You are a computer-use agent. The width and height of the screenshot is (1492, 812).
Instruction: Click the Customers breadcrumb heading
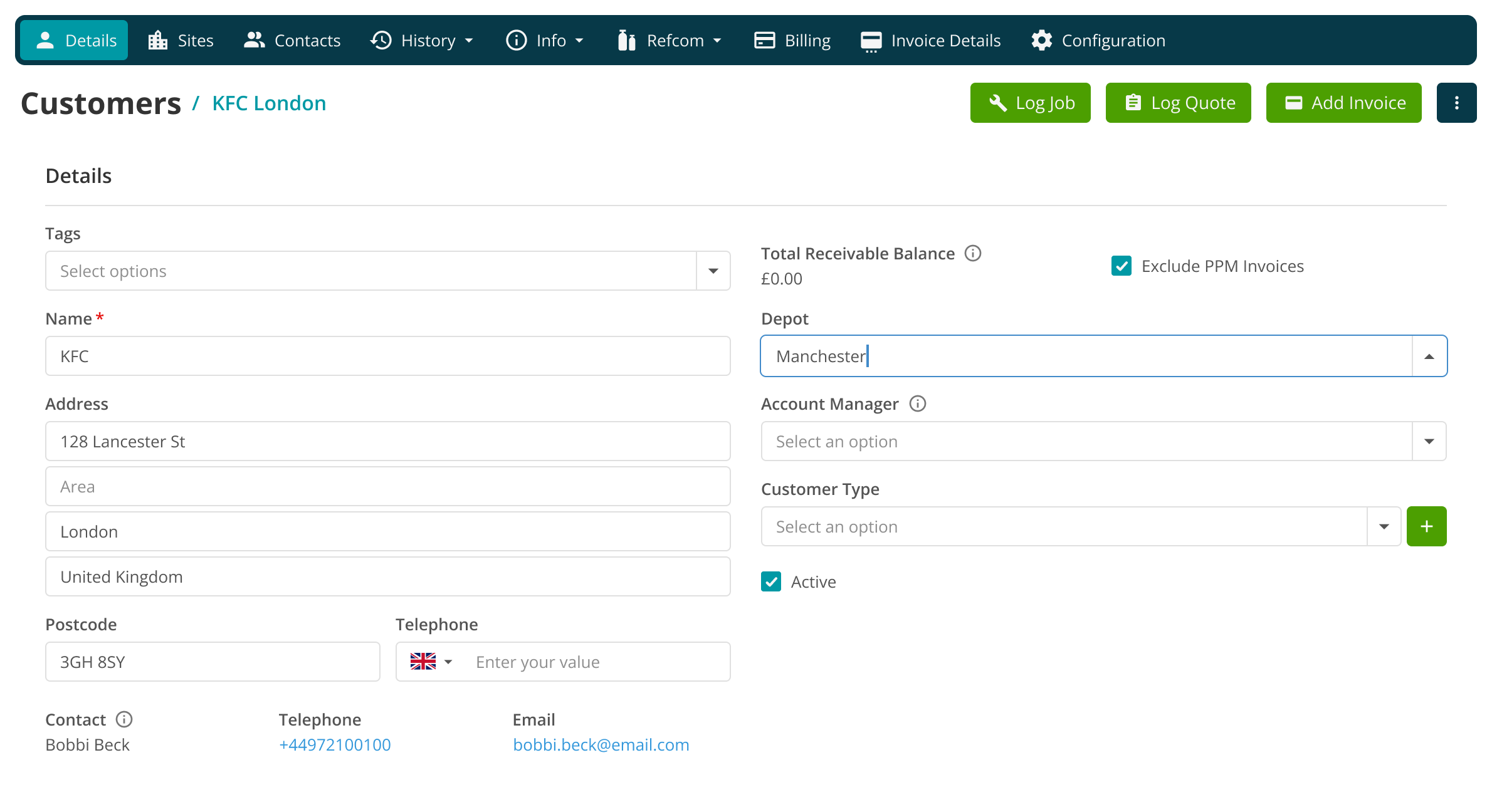coord(101,103)
